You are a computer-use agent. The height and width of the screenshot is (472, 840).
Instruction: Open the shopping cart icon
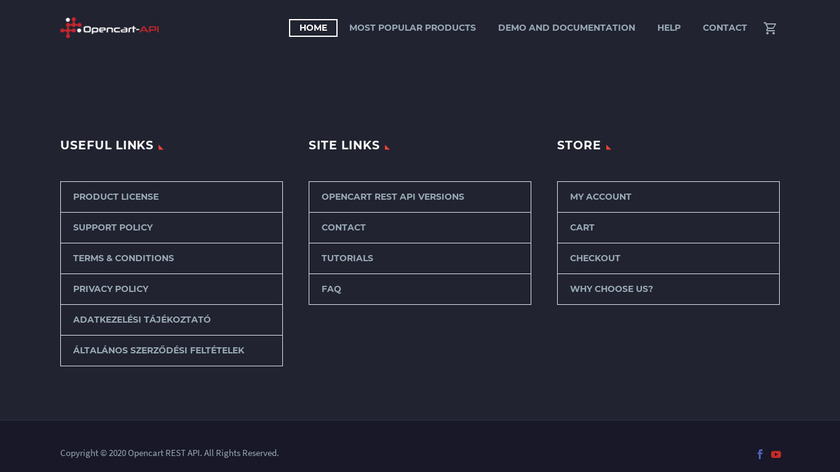(x=769, y=28)
